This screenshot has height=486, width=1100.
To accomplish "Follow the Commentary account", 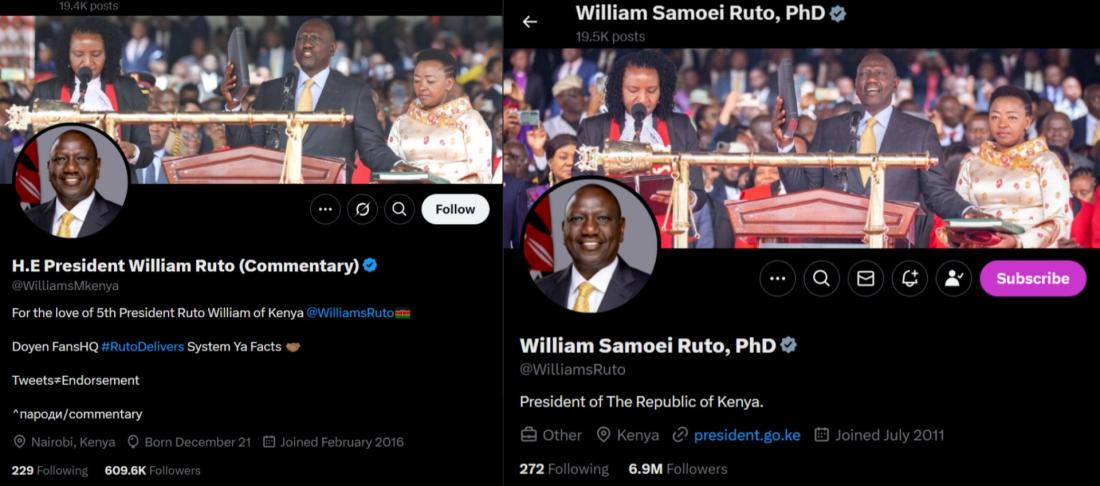I will click(455, 209).
